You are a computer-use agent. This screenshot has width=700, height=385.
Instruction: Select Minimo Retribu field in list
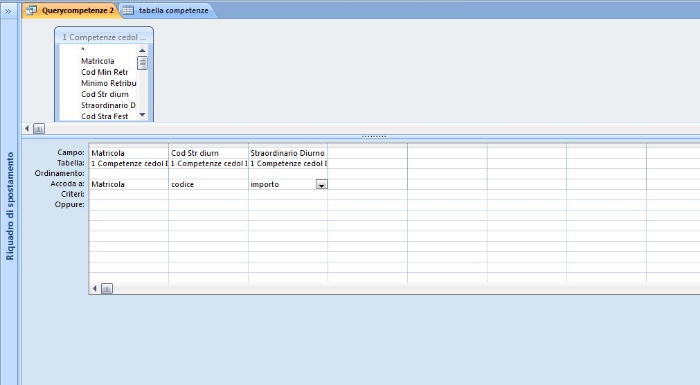[108, 83]
